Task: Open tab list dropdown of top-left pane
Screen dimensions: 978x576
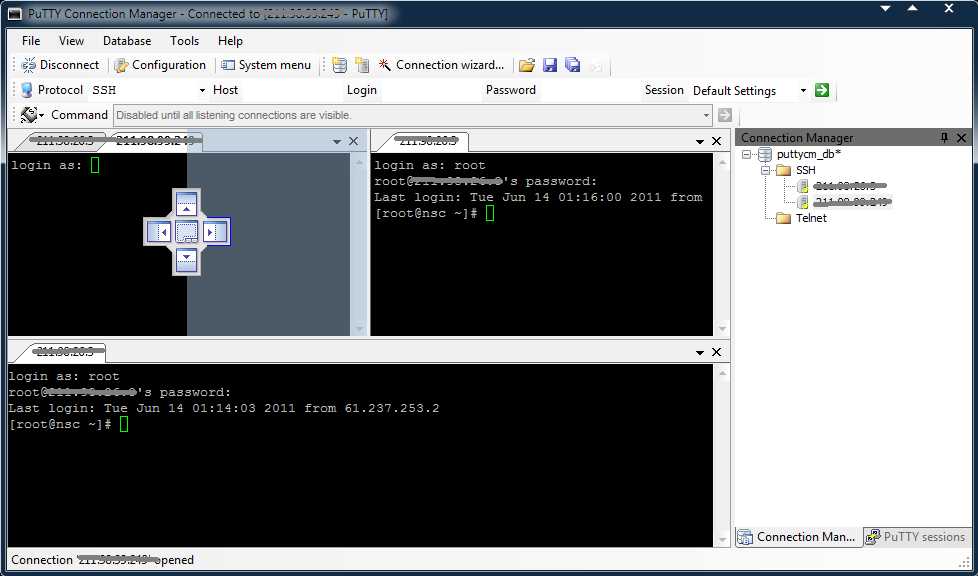Action: pyautogui.click(x=337, y=142)
